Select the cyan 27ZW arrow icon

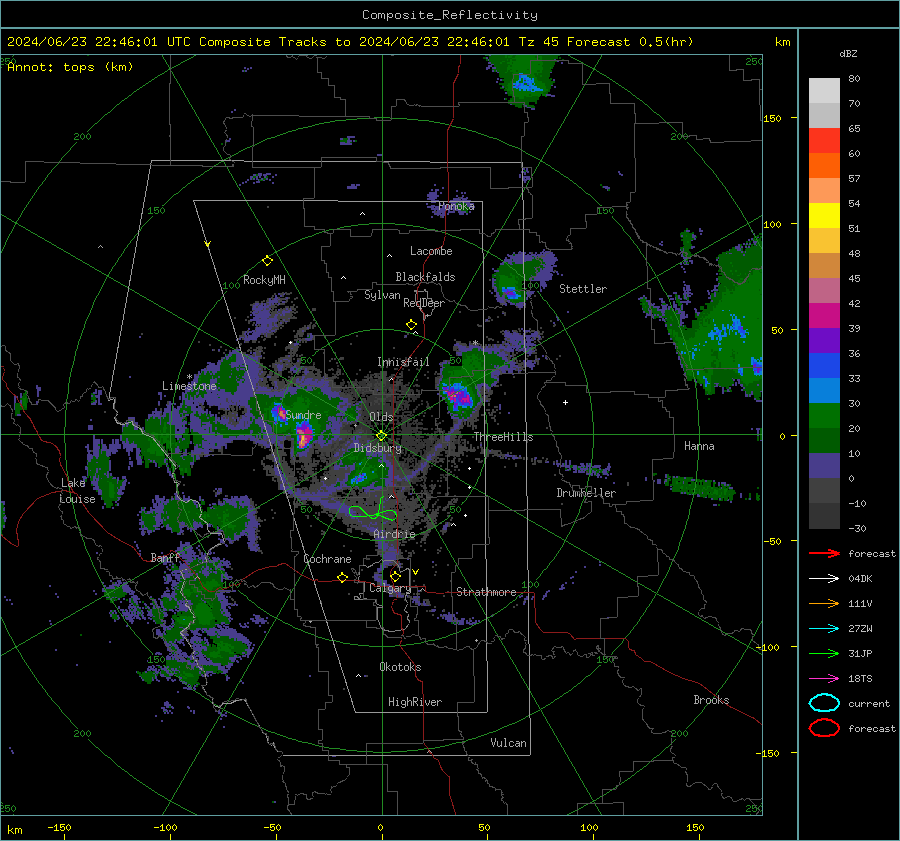tap(824, 629)
